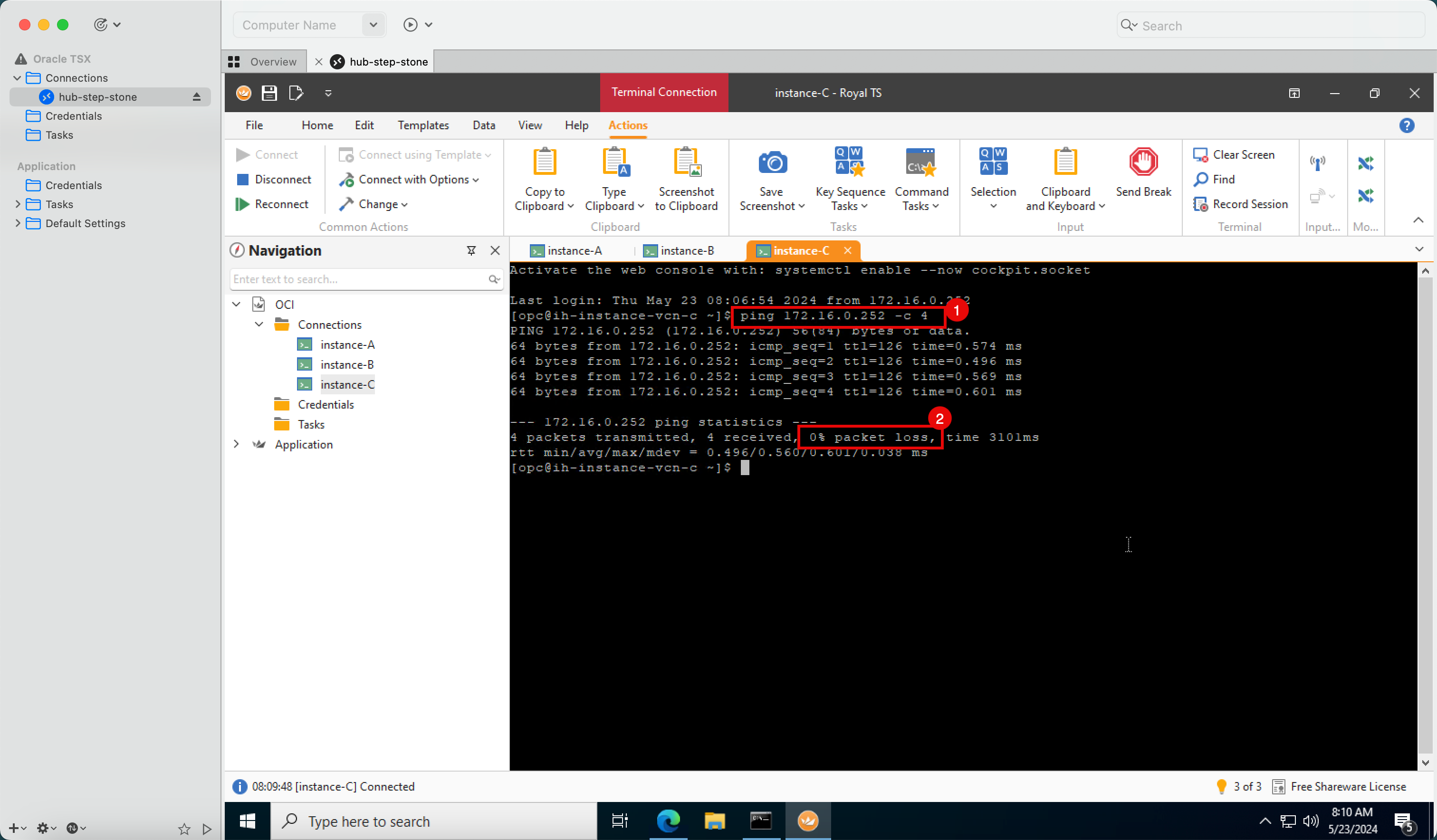Click the Disconnect button
Image resolution: width=1437 pixels, height=840 pixels.
coord(282,179)
